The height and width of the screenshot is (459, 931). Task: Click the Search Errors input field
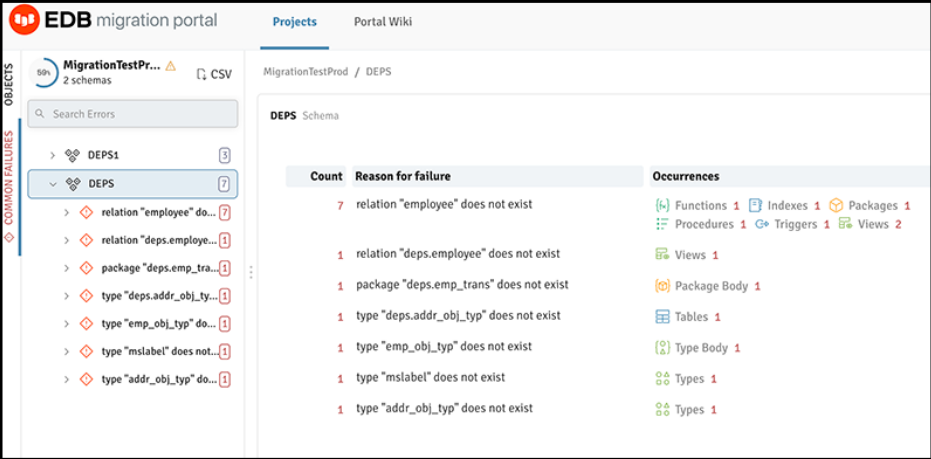(x=133, y=114)
